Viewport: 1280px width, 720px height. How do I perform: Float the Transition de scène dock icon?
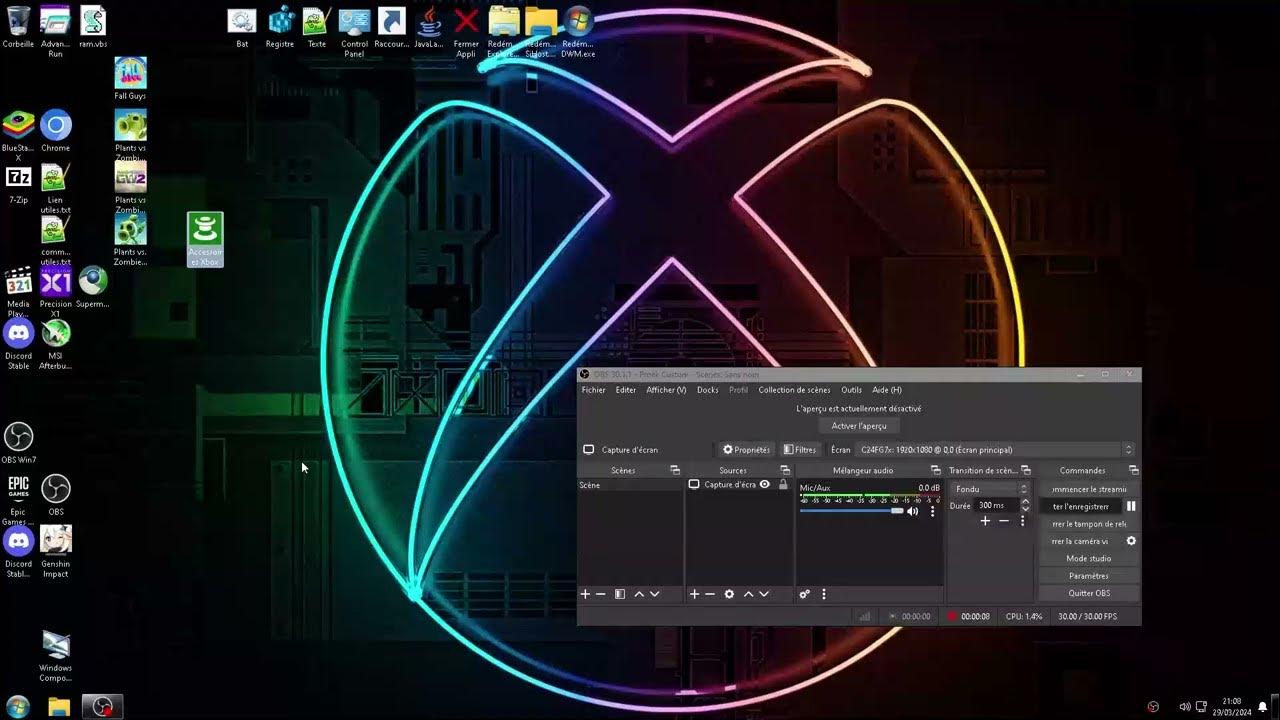pos(1026,470)
